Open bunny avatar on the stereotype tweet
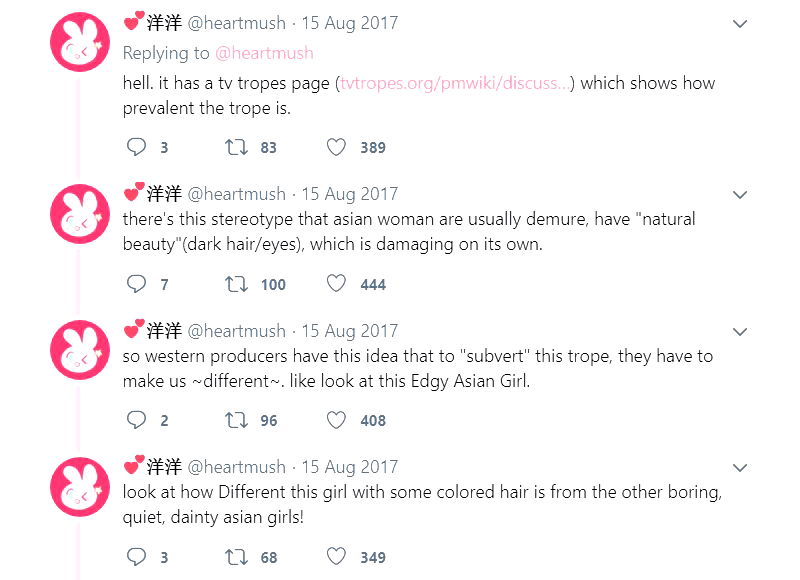This screenshot has height=580, width=800. point(80,213)
